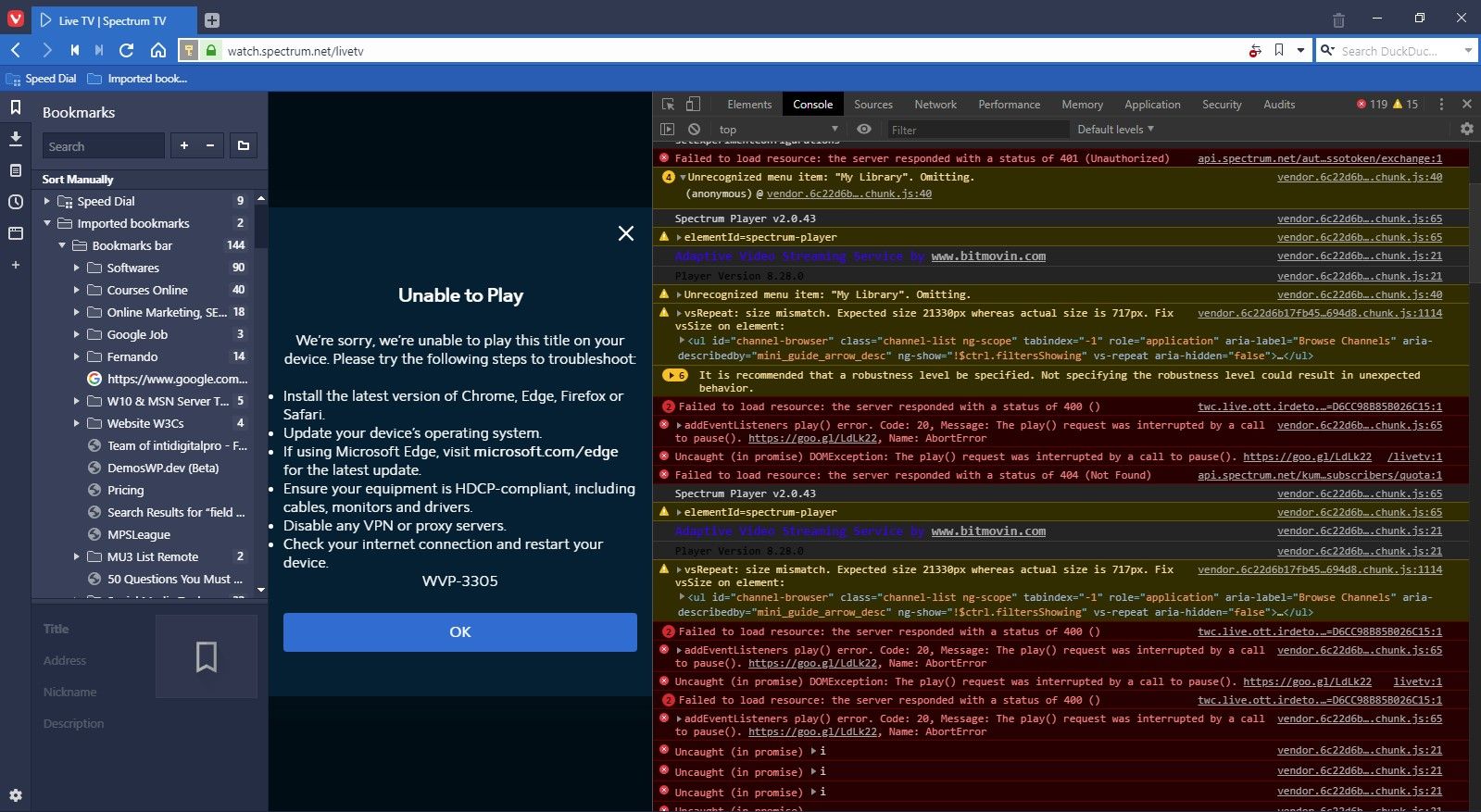Expand the Speed Dial bookmark folder
The image size is (1481, 812).
click(47, 201)
